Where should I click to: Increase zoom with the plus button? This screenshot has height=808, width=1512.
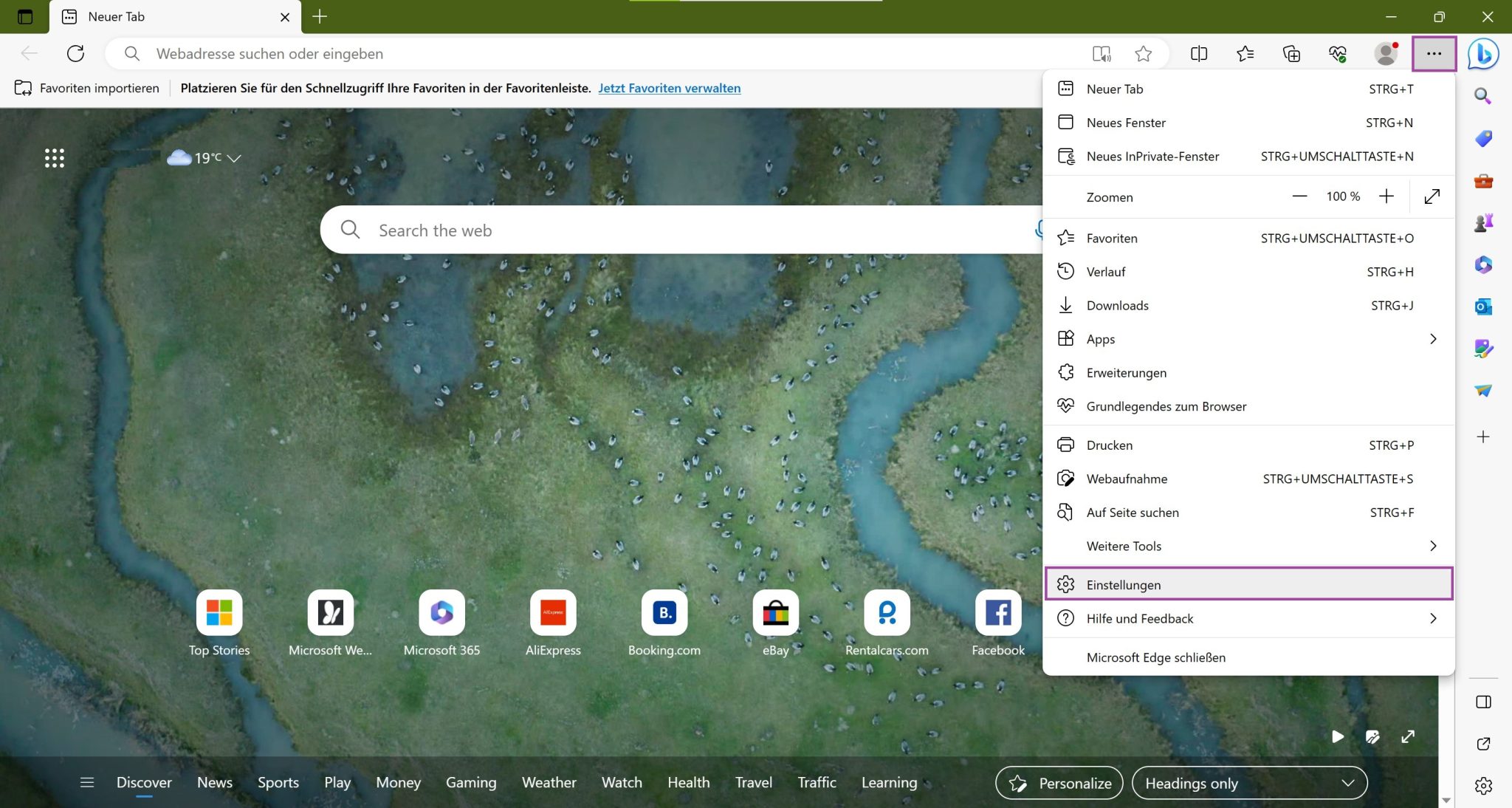click(1386, 196)
